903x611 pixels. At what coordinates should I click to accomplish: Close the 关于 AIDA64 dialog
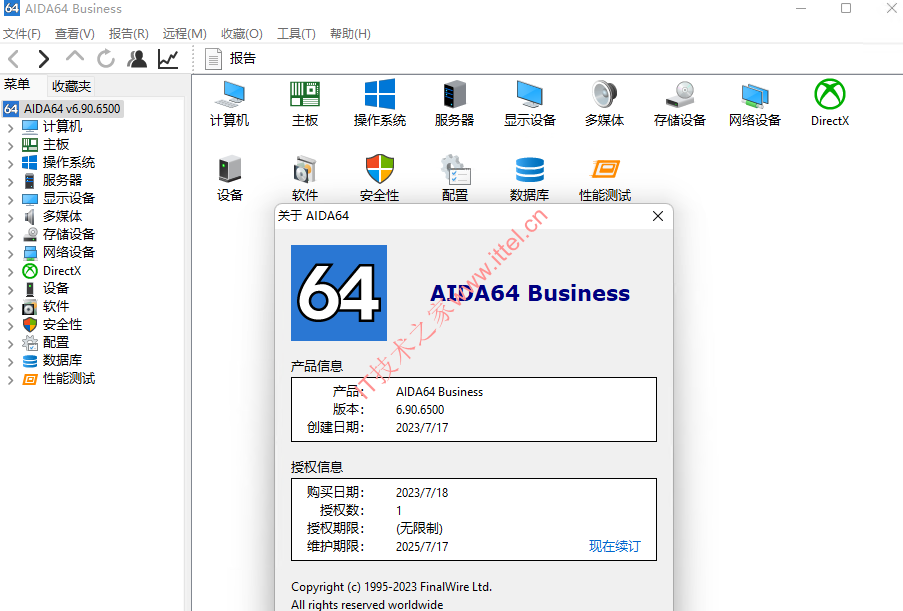tap(658, 216)
